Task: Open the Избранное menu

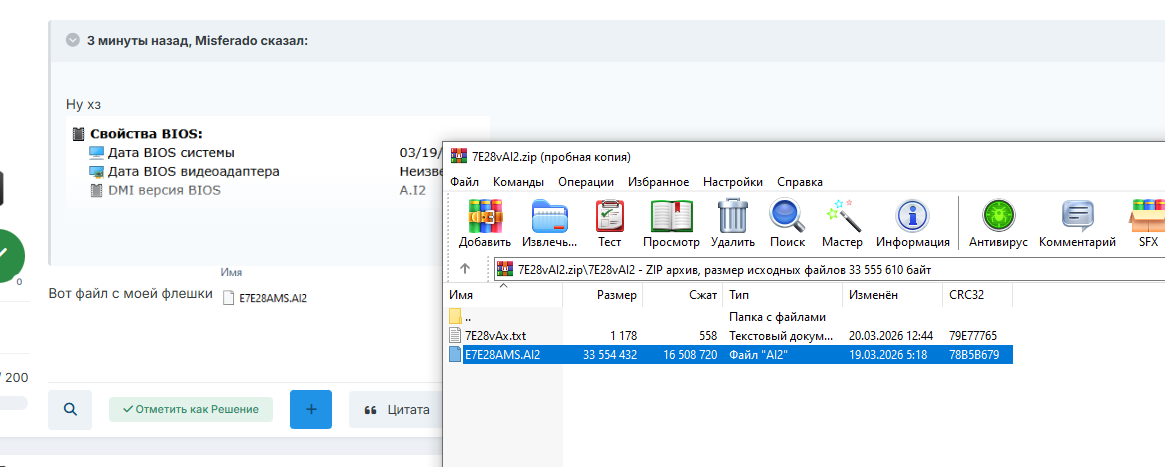Action: coord(658,182)
